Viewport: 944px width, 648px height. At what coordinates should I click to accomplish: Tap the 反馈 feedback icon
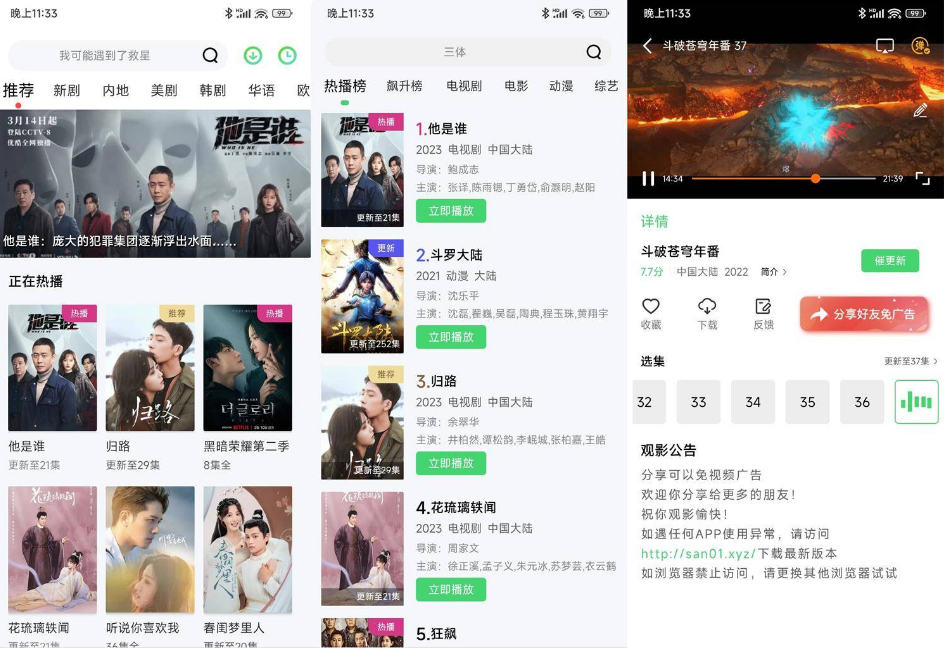pos(763,307)
